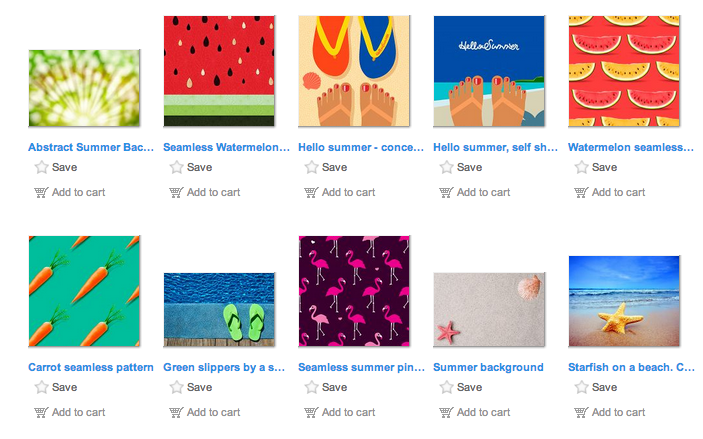The width and height of the screenshot is (703, 439).
Task: Click the star icon under Green slippers
Action: point(176,387)
